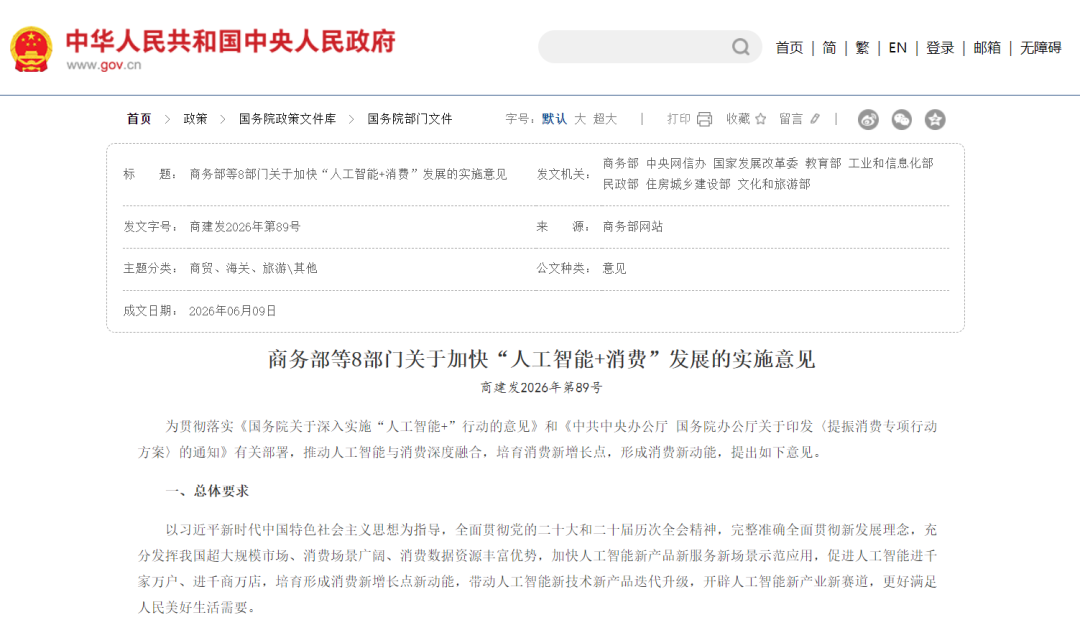
Task: Set font size to 超大
Action: [x=605, y=119]
